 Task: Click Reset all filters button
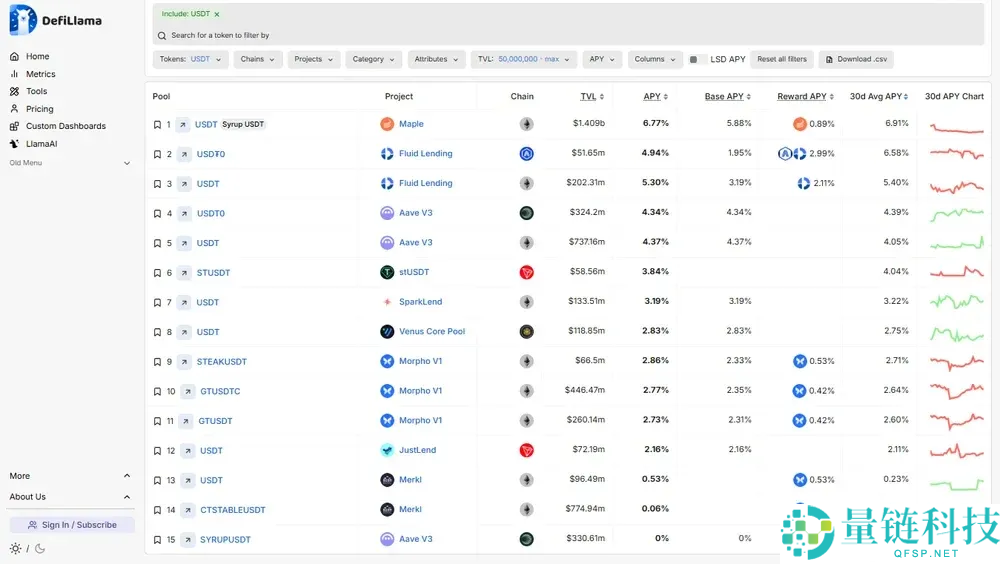pyautogui.click(x=782, y=59)
